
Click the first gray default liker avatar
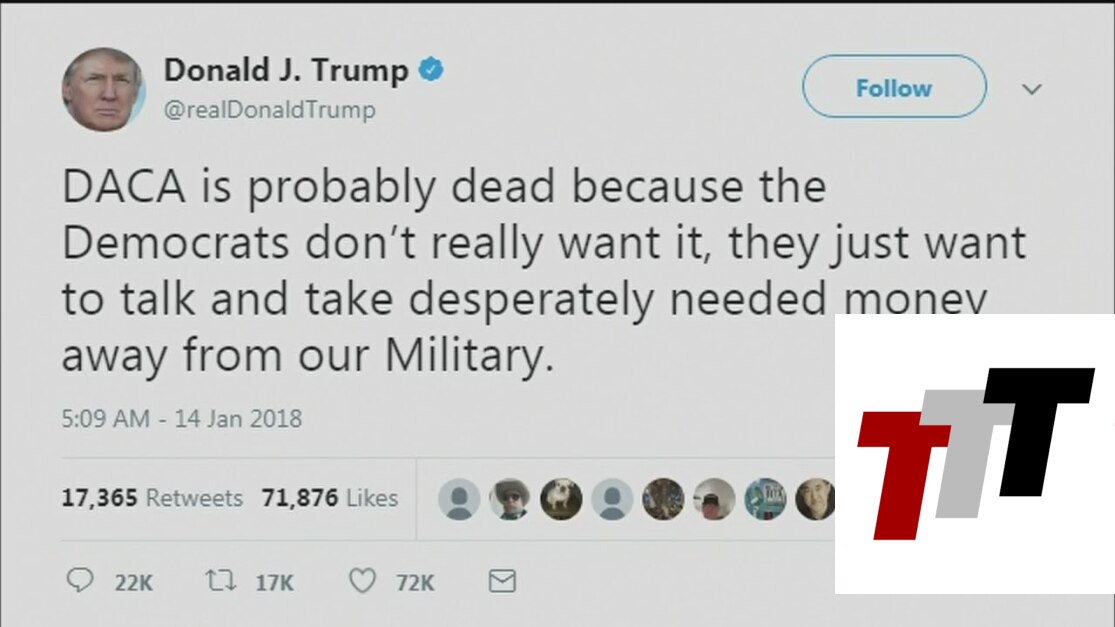coord(459,498)
